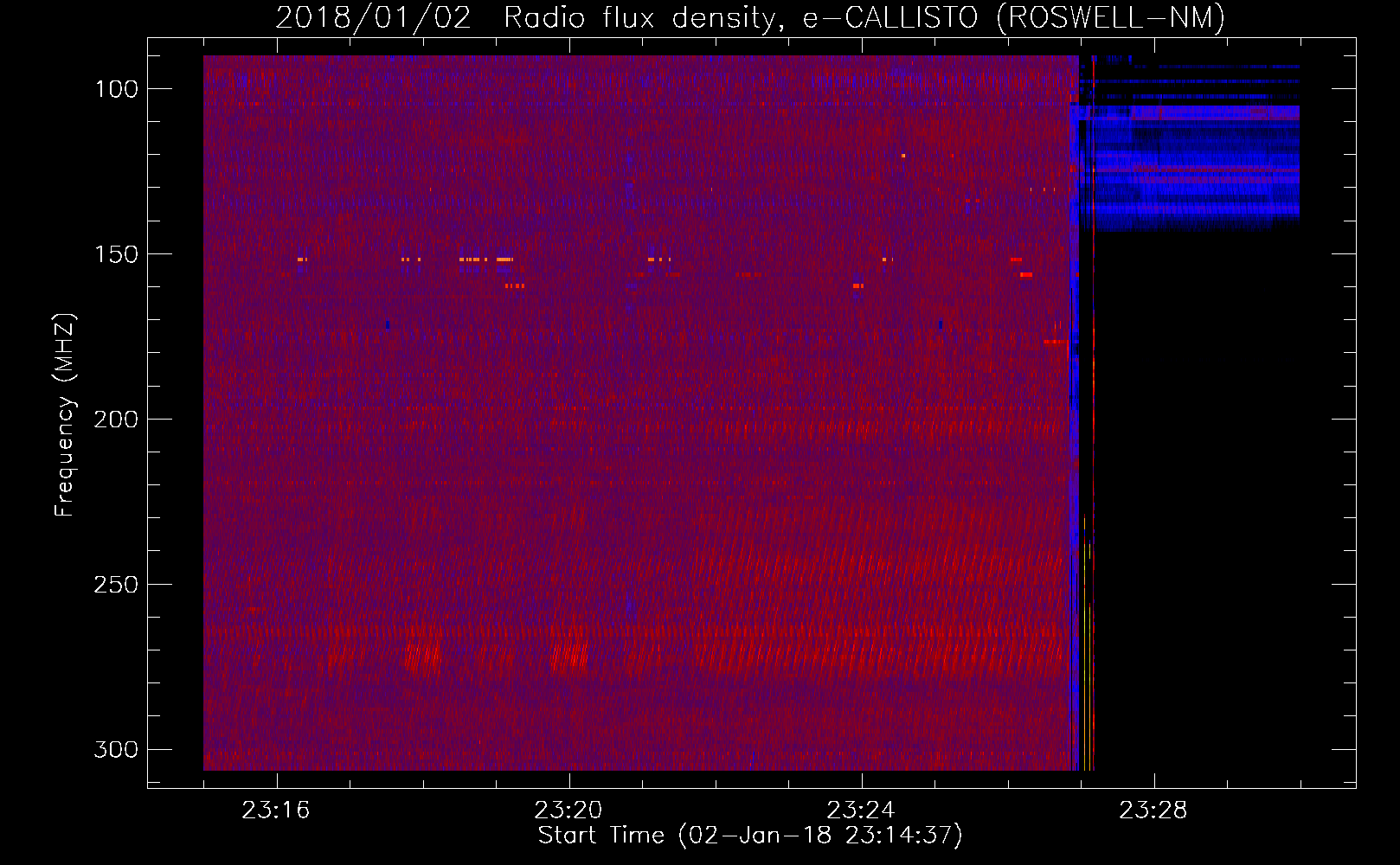Click the 200 frequency tick label

click(x=116, y=420)
